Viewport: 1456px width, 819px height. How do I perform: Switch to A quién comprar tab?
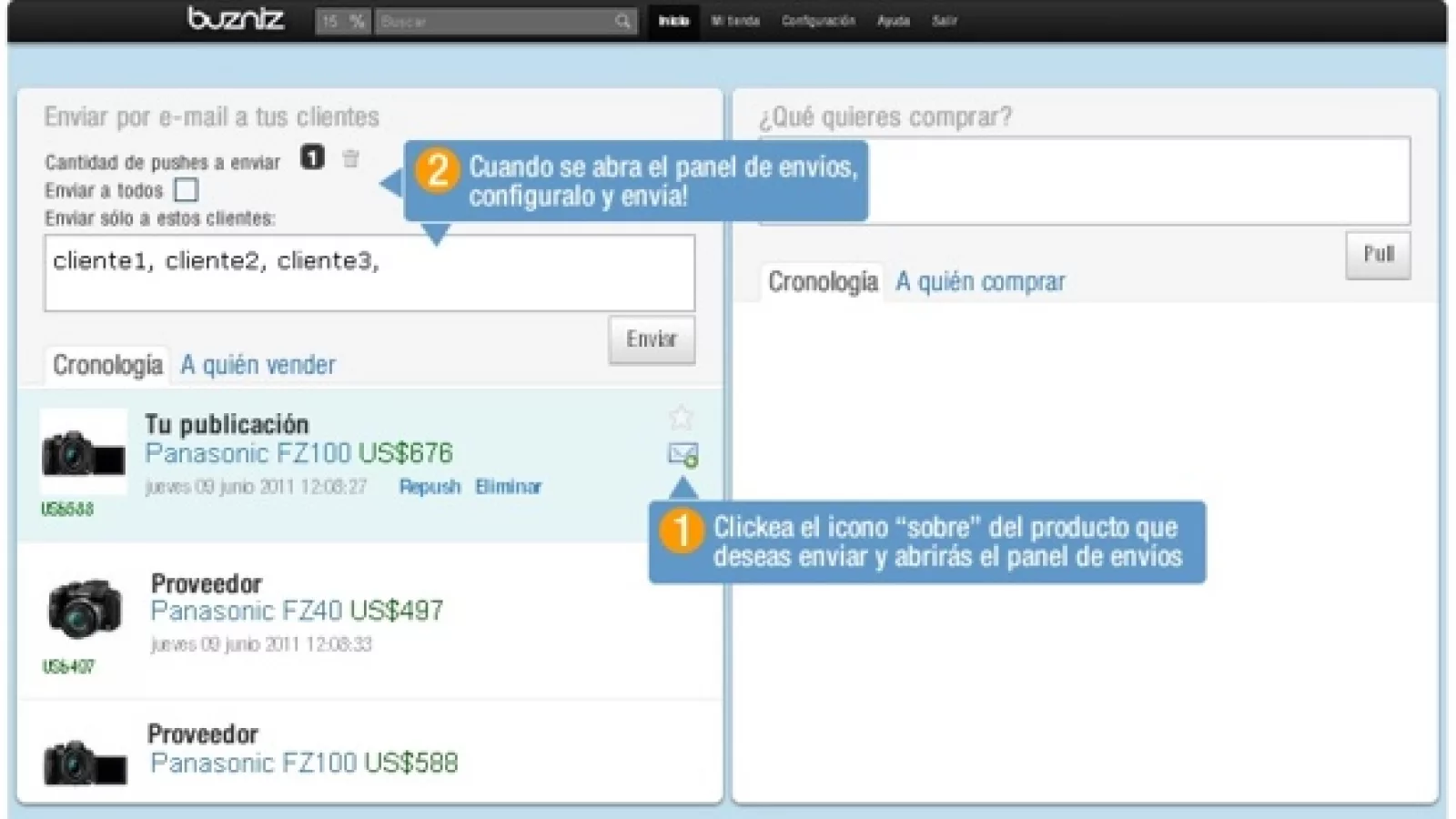pyautogui.click(x=980, y=282)
